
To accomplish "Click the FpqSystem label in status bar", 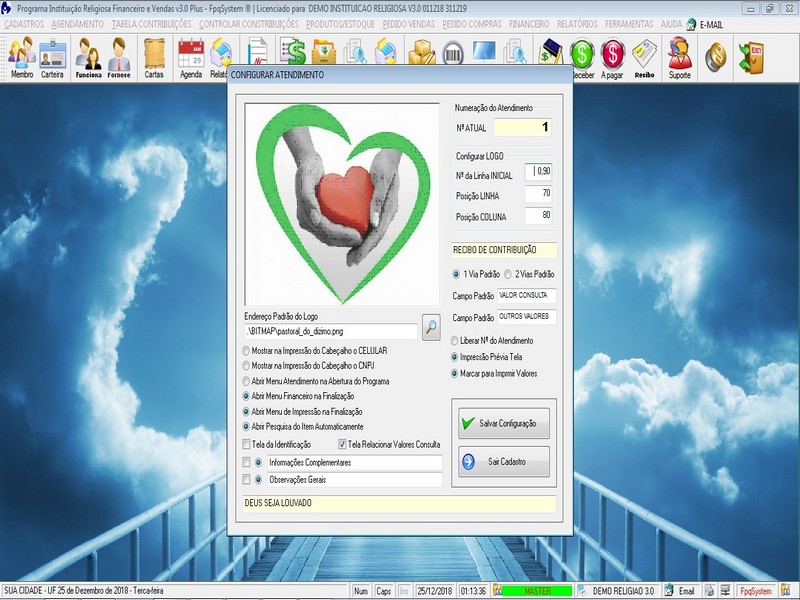I will [756, 591].
